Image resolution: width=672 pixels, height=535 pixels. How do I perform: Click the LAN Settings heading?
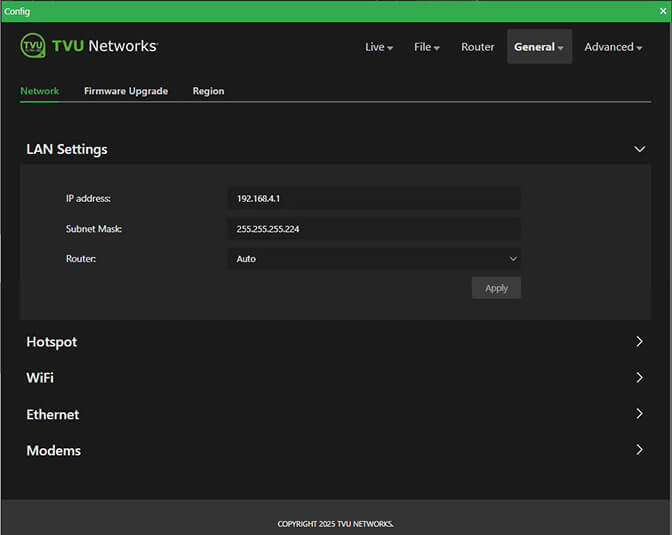click(x=67, y=149)
